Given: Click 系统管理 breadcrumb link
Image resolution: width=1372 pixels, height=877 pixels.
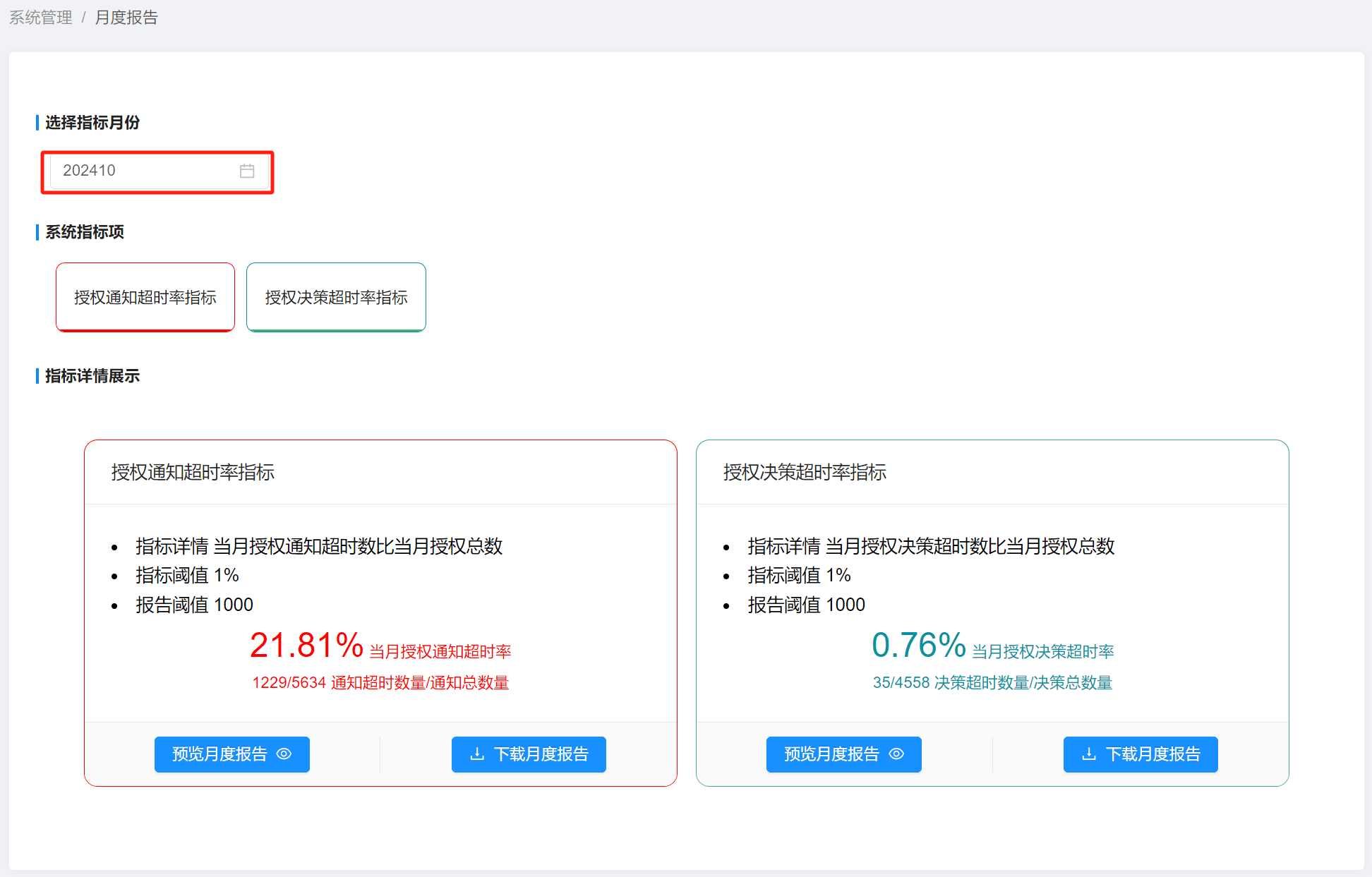Looking at the screenshot, I should point(41,17).
